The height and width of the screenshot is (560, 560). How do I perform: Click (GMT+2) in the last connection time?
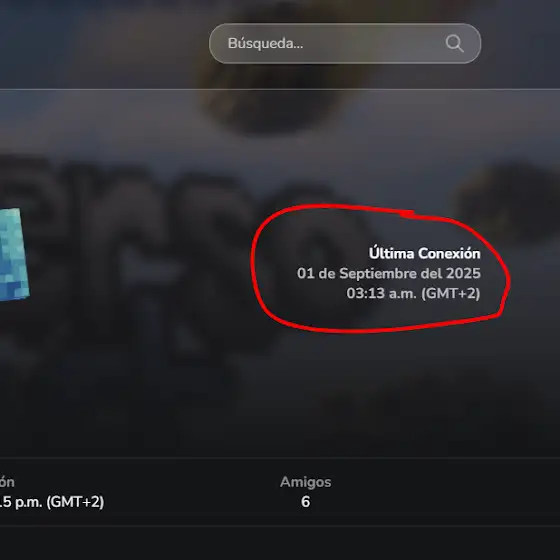pos(451,293)
